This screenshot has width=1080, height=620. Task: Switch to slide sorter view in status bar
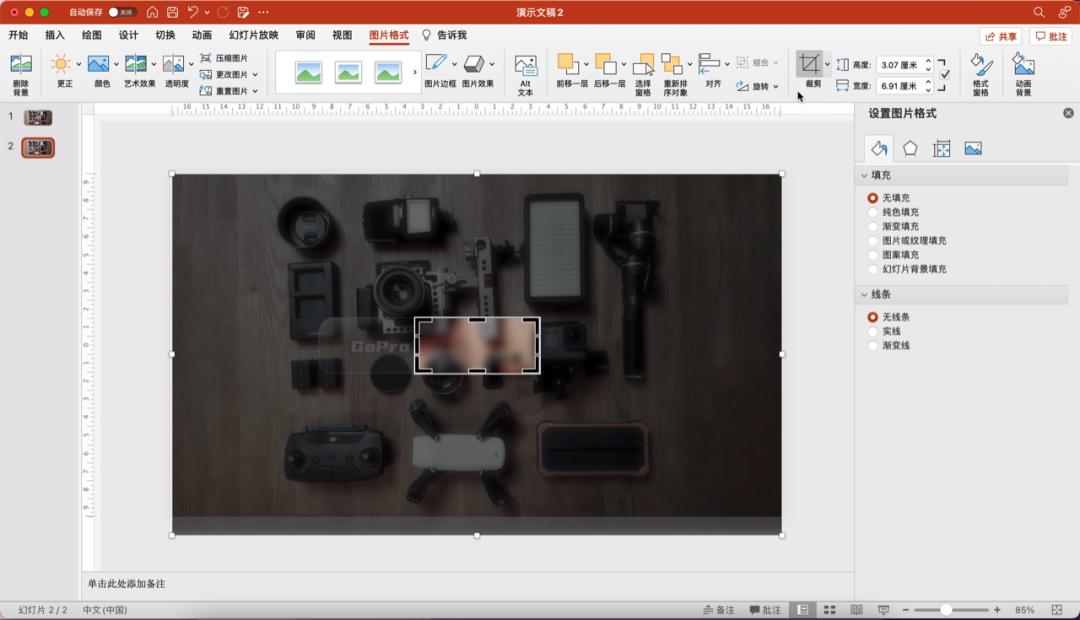coord(829,610)
